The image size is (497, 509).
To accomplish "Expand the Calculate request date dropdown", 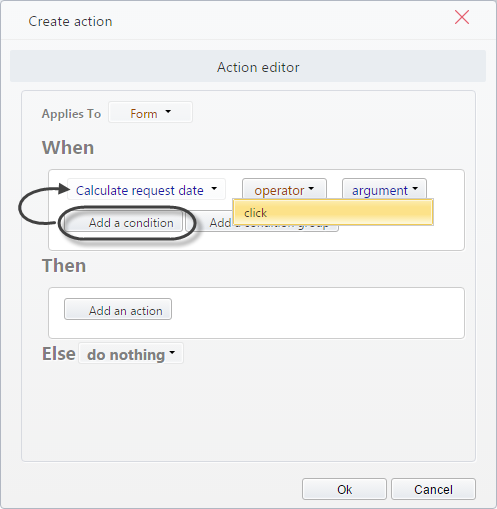I will tap(146, 190).
